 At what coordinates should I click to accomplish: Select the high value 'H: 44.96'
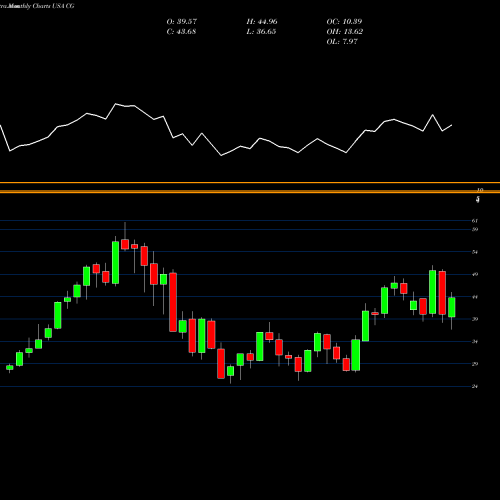tap(262, 22)
